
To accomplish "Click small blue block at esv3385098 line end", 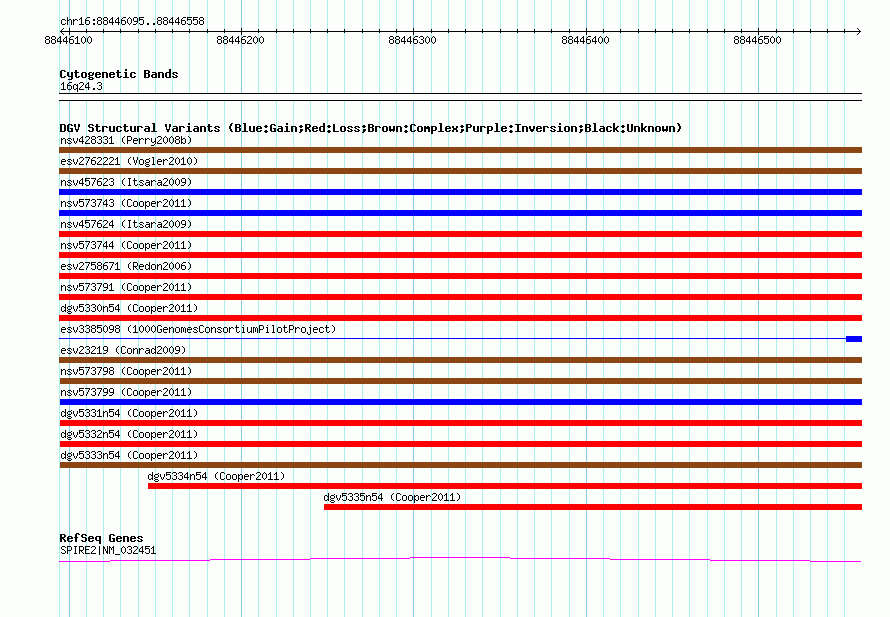I will click(854, 339).
